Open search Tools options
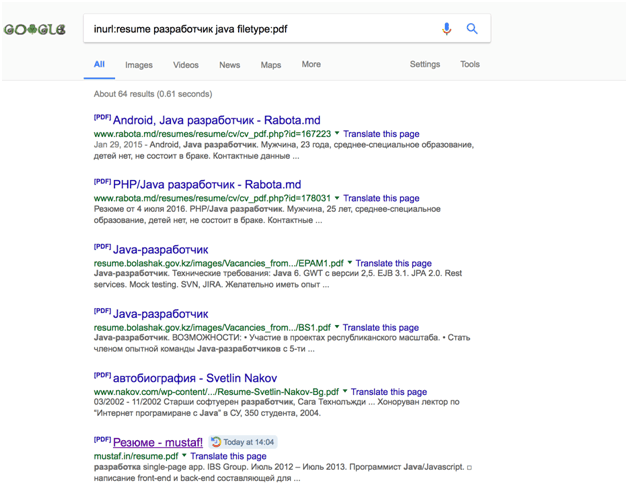Image resolution: width=628 pixels, height=491 pixels. click(470, 65)
